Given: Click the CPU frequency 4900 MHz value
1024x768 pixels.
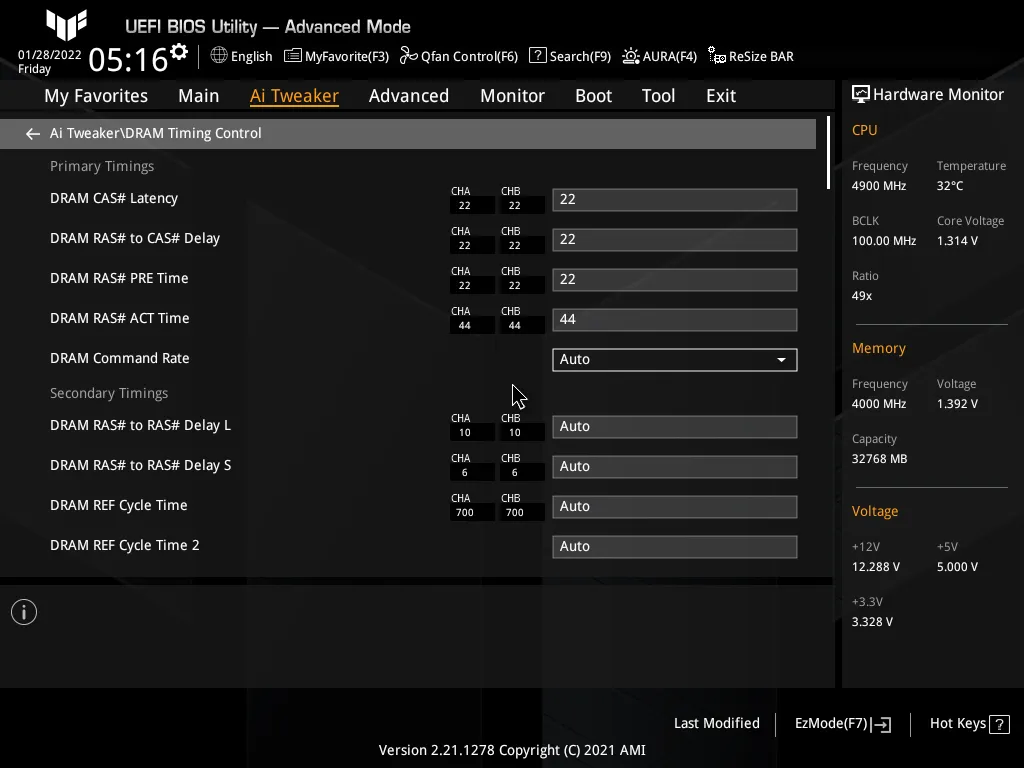Looking at the screenshot, I should click(878, 186).
